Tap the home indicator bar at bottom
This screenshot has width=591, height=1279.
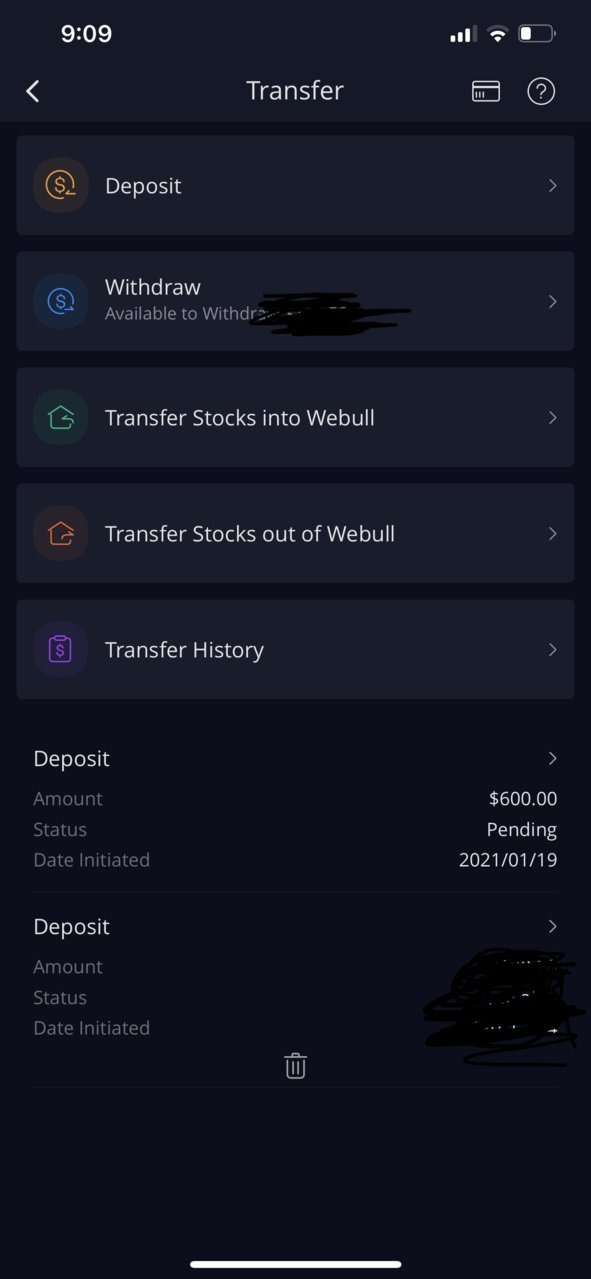pos(295,1264)
